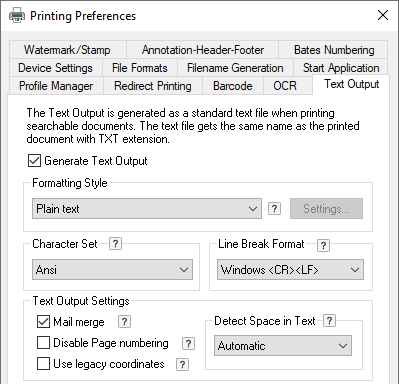Open Detect Space in Text help icon
The image size is (399, 384).
pos(329,321)
